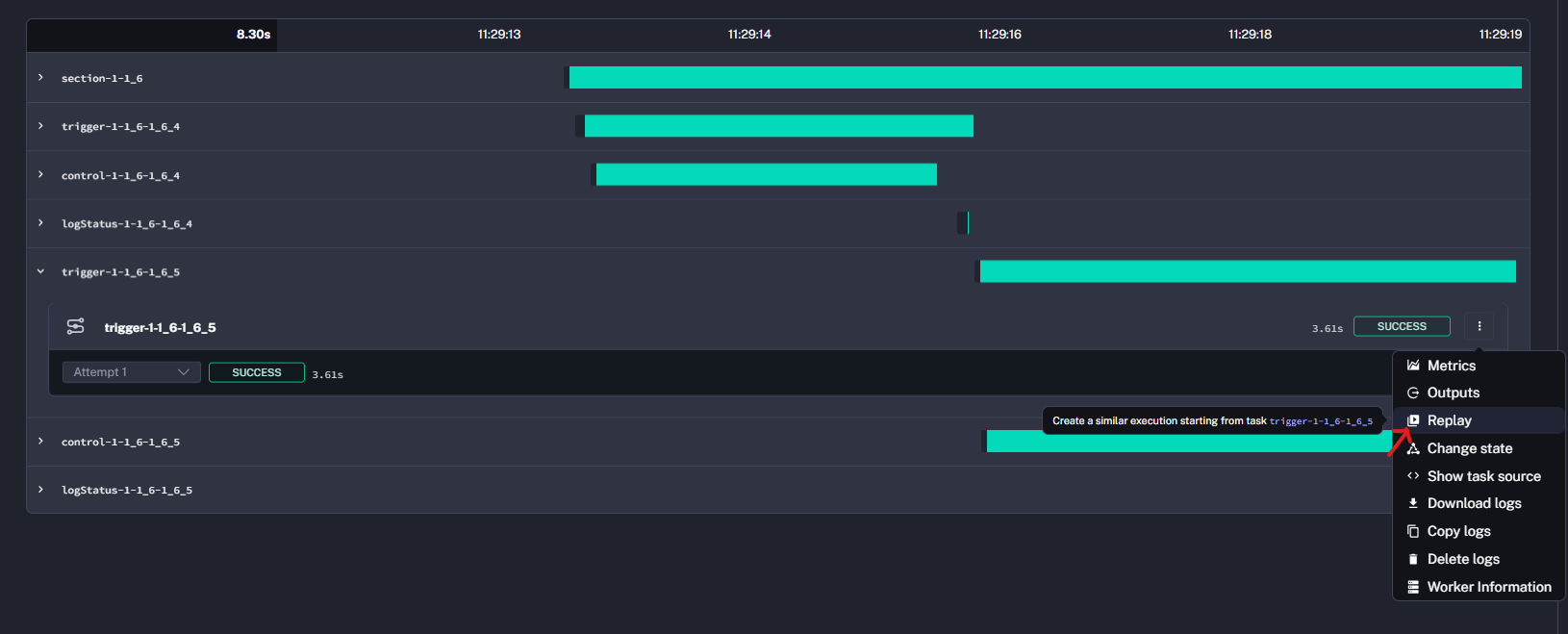1568x634 pixels.
Task: Open the three-dot task options menu
Action: (x=1479, y=326)
